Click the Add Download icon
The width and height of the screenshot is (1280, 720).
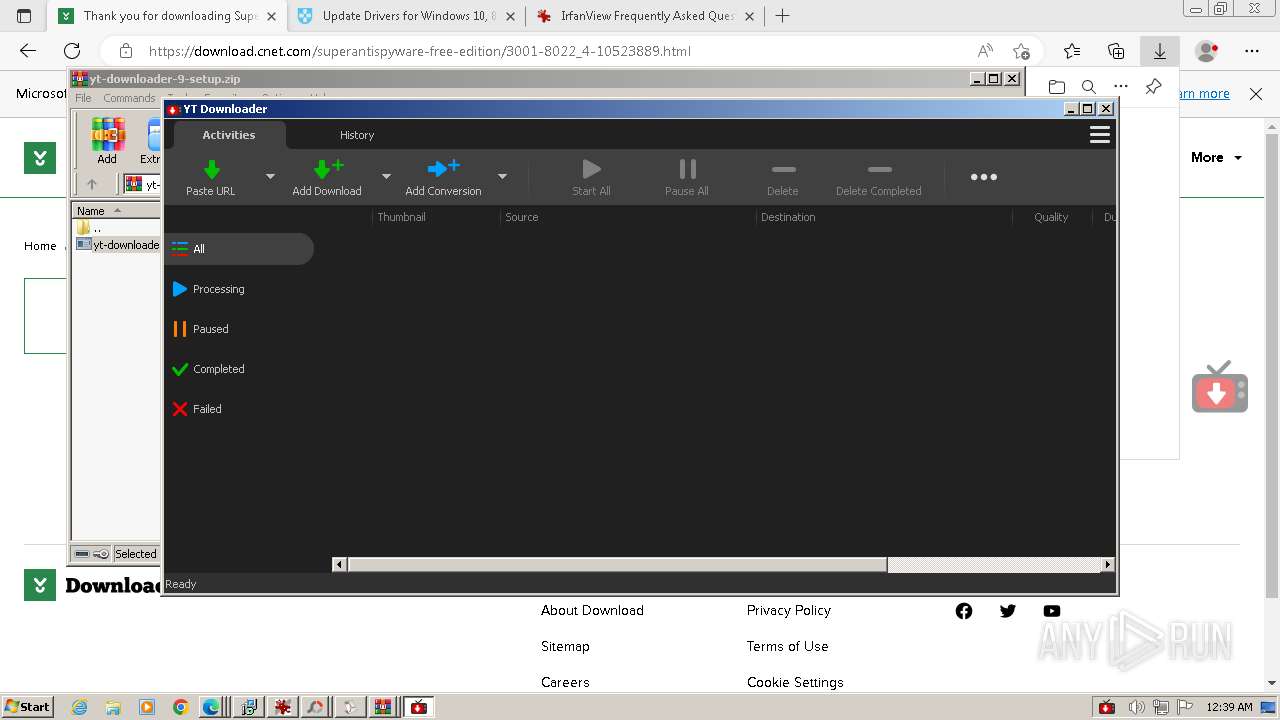click(328, 169)
